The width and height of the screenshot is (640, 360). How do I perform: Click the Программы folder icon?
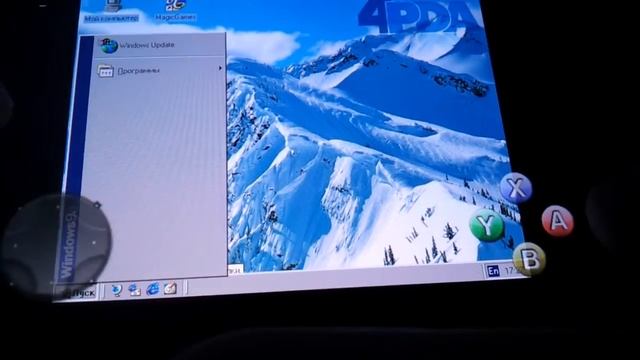[x=105, y=71]
